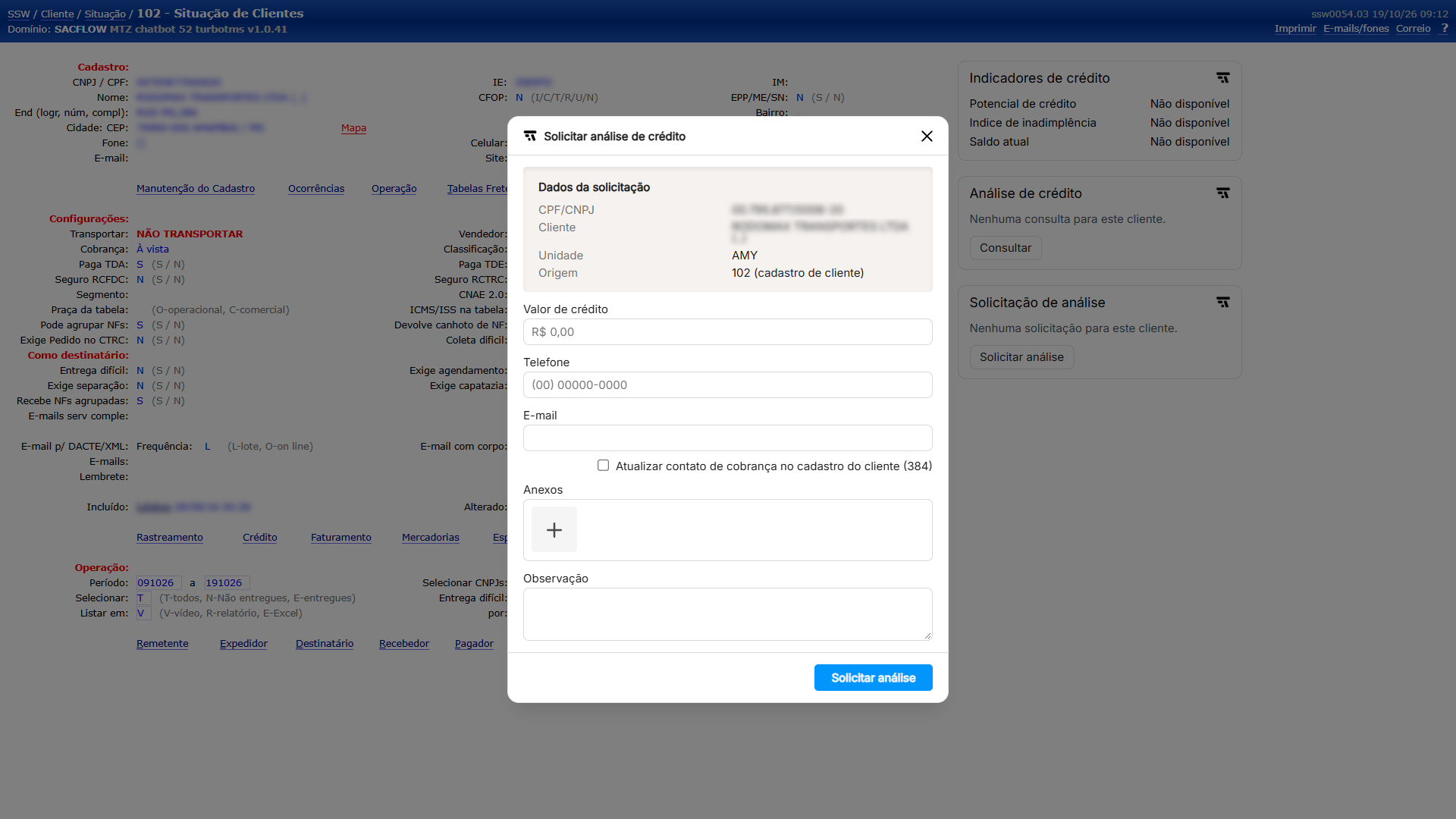Image resolution: width=1456 pixels, height=819 pixels.
Task: Click the Análise de crédito panel icon
Action: pyautogui.click(x=1222, y=193)
